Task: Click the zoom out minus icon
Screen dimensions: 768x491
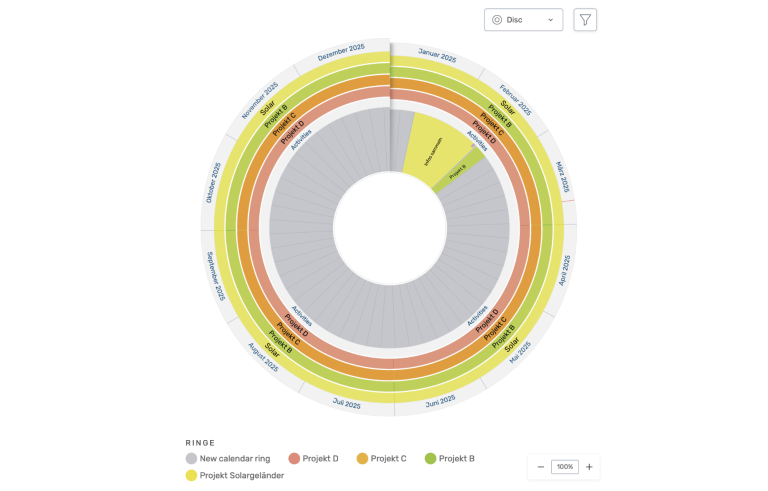Action: [x=541, y=467]
